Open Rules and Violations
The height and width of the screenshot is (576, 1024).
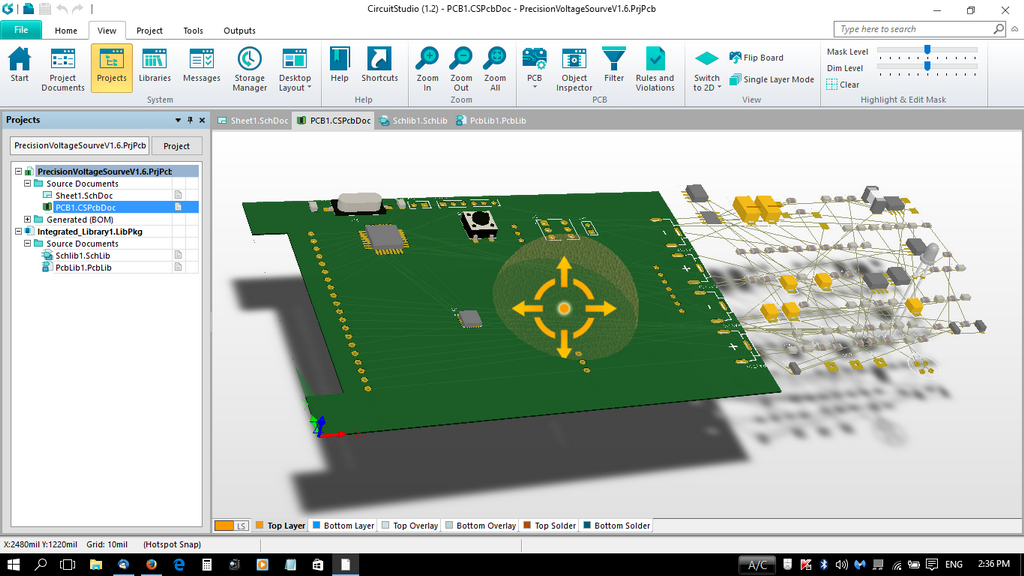pyautogui.click(x=655, y=69)
